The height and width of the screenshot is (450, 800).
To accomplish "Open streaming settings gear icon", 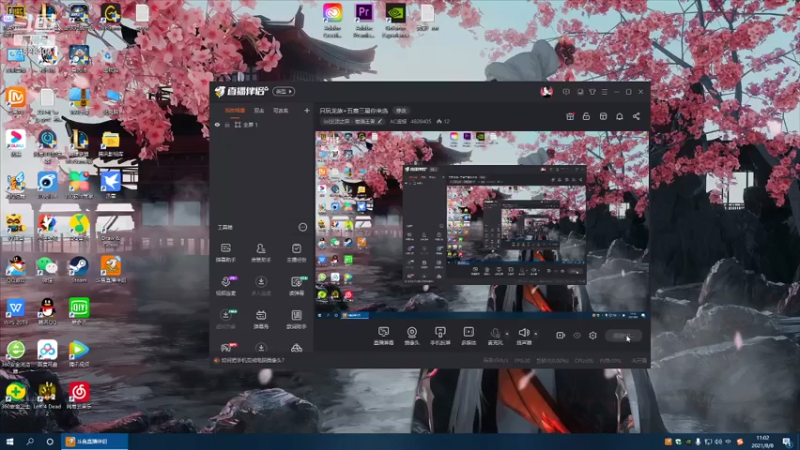I will click(x=593, y=335).
